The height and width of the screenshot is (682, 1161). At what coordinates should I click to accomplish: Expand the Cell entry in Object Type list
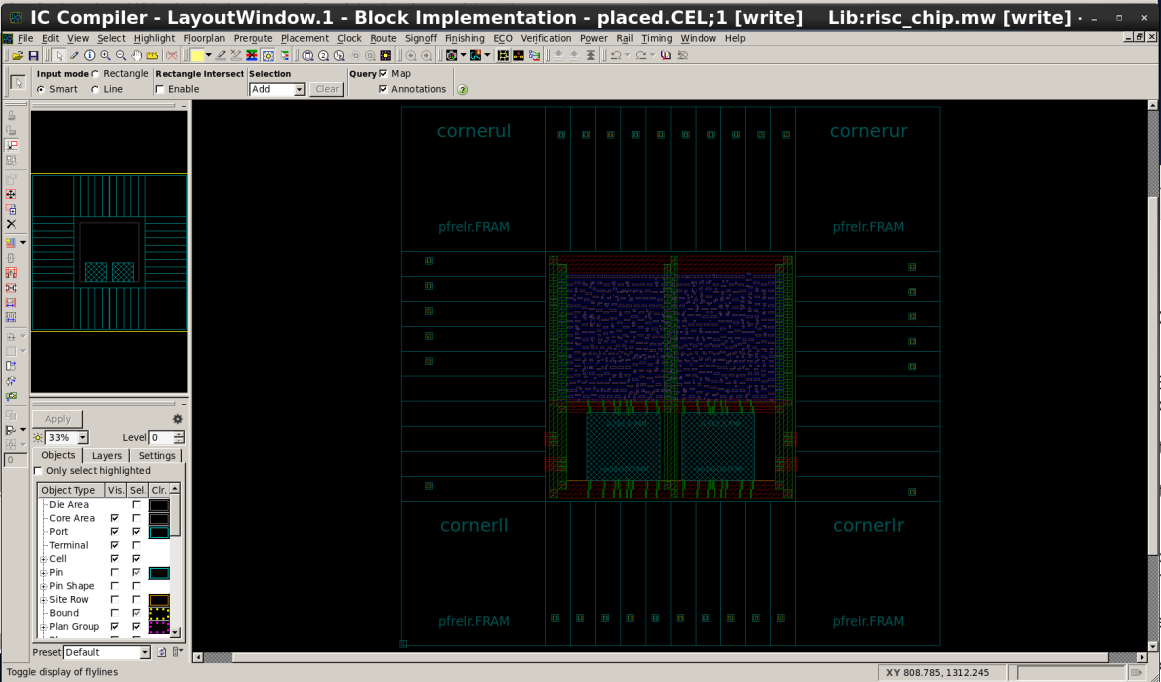(44, 559)
